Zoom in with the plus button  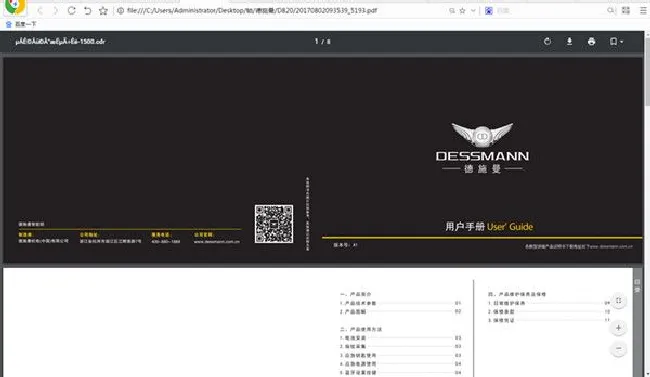(618, 328)
